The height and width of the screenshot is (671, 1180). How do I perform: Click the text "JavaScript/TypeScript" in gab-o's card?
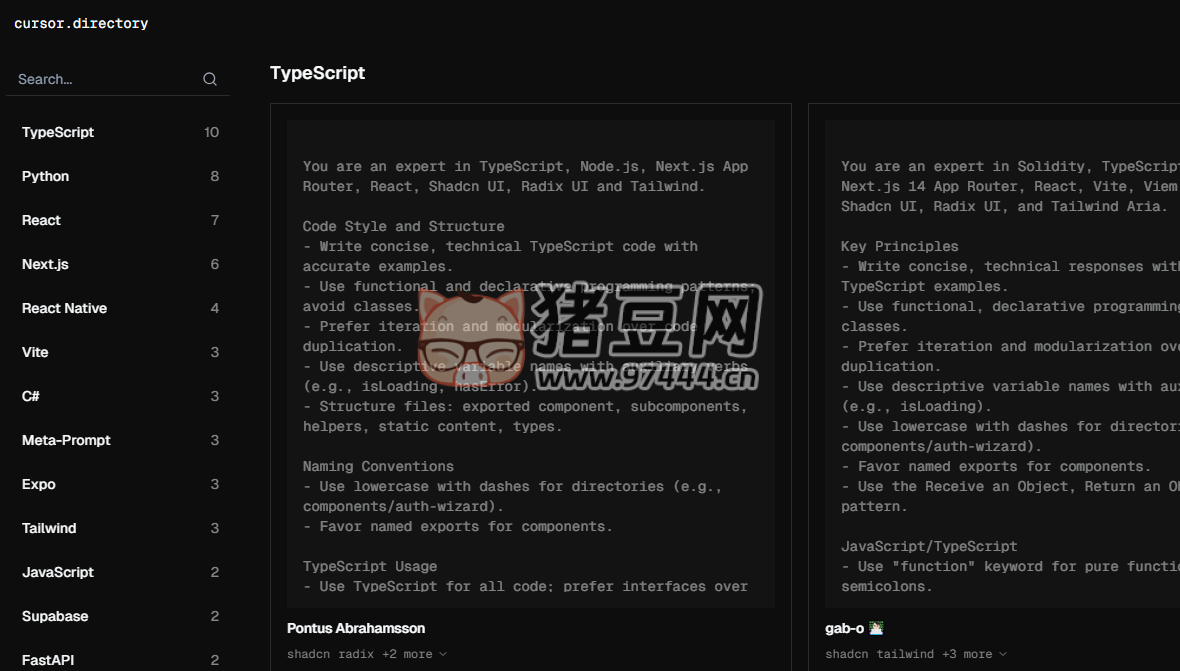pyautogui.click(x=929, y=546)
